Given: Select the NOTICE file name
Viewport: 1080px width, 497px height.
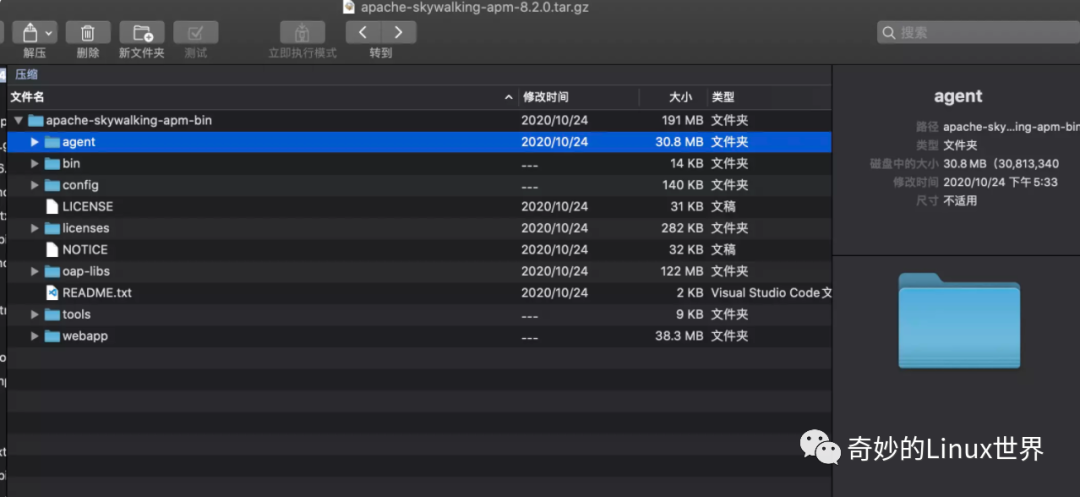Looking at the screenshot, I should point(85,250).
